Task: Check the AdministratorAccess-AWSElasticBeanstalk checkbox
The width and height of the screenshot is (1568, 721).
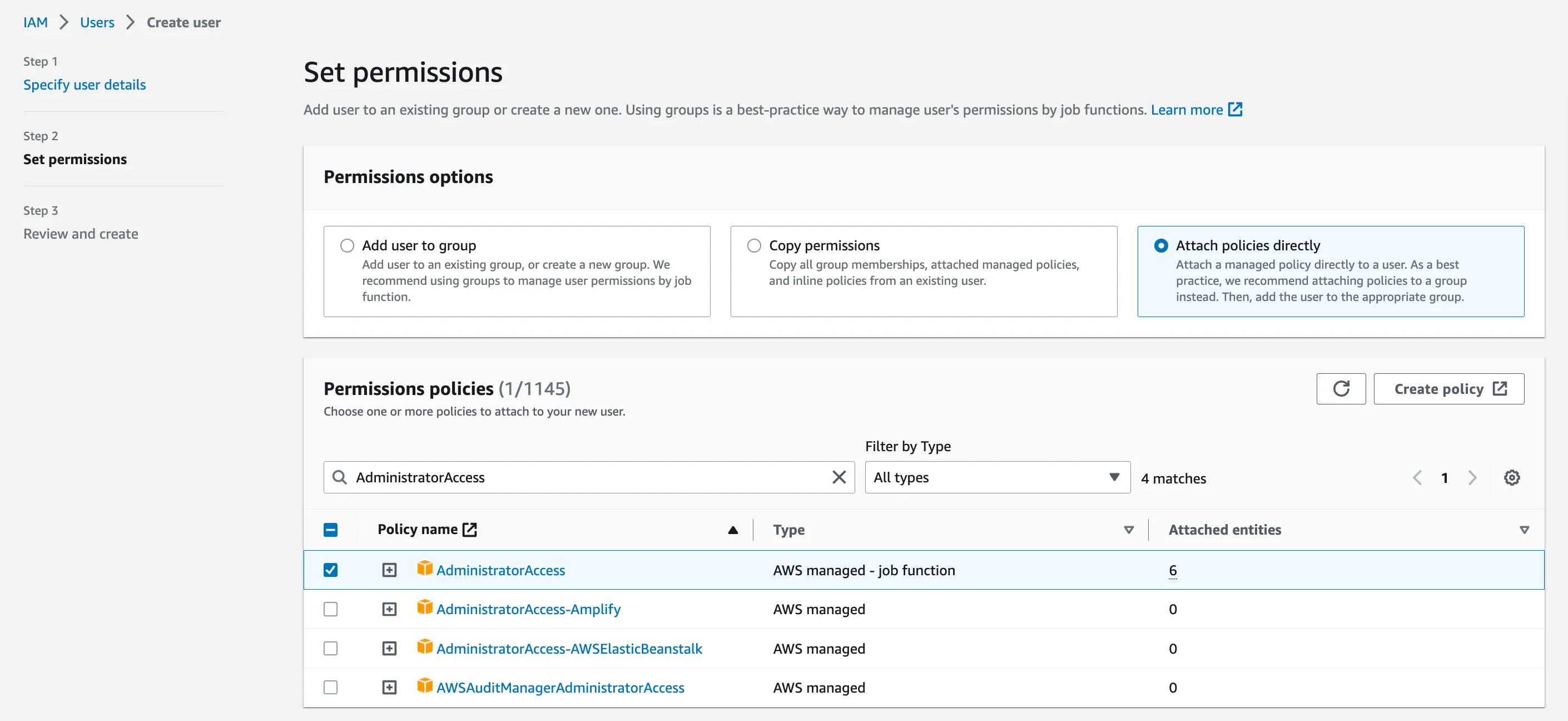Action: tap(330, 649)
